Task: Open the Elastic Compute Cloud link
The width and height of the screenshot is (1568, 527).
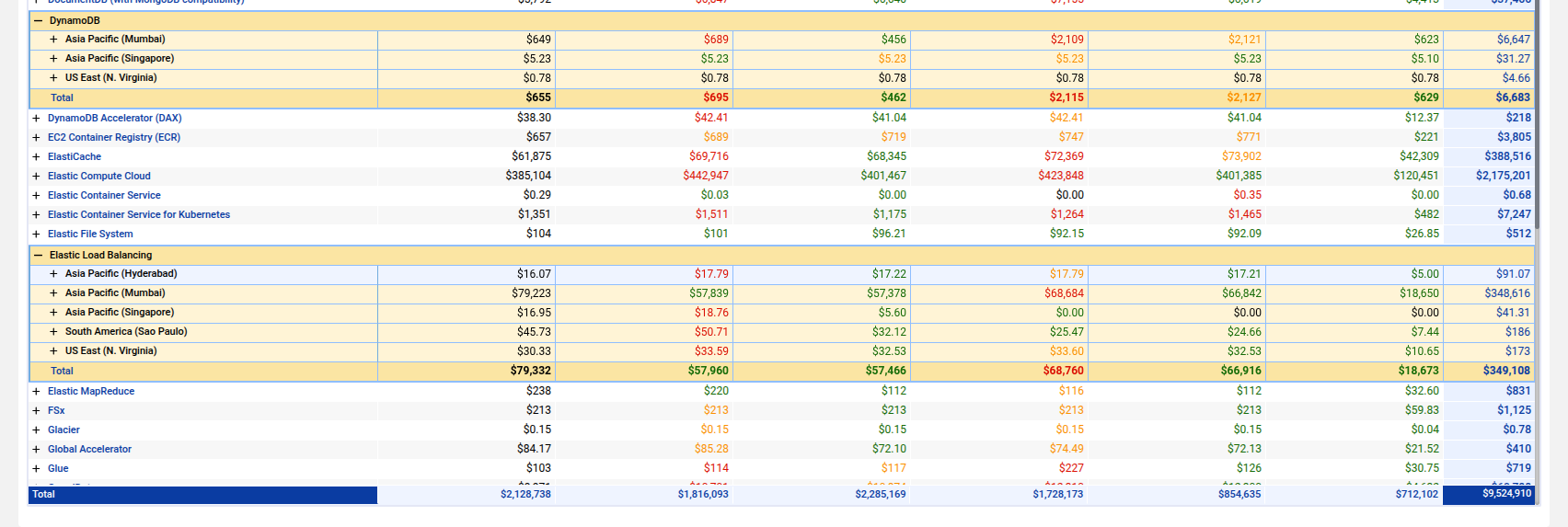Action: pos(99,176)
